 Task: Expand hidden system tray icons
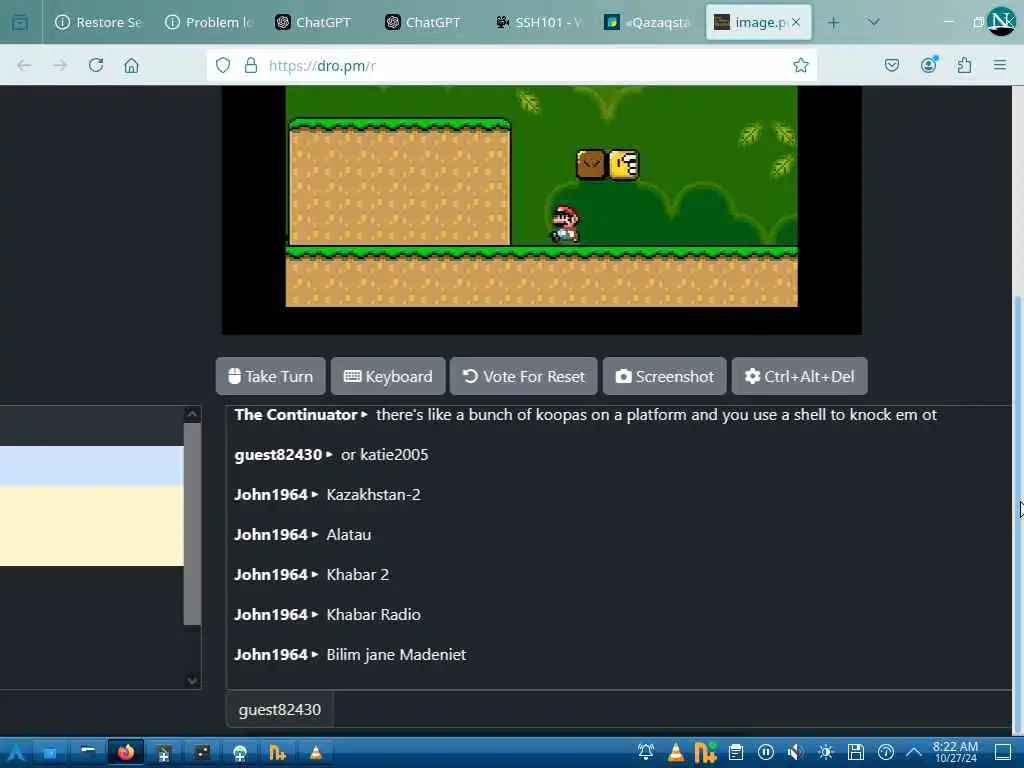[x=914, y=753]
